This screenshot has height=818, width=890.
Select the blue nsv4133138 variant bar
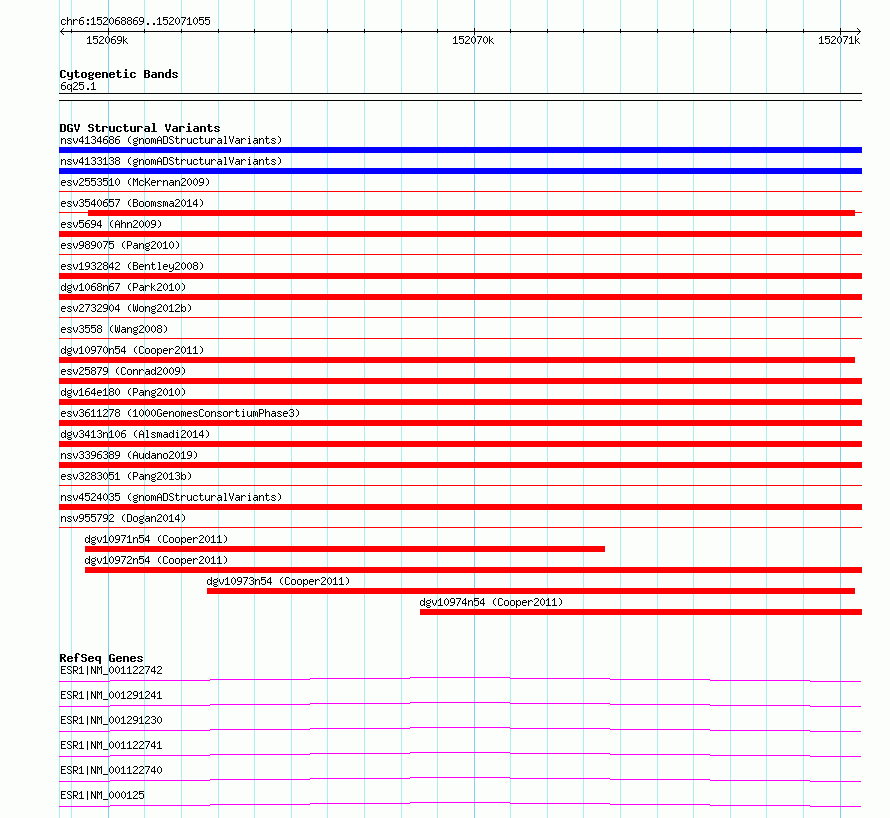pyautogui.click(x=460, y=171)
